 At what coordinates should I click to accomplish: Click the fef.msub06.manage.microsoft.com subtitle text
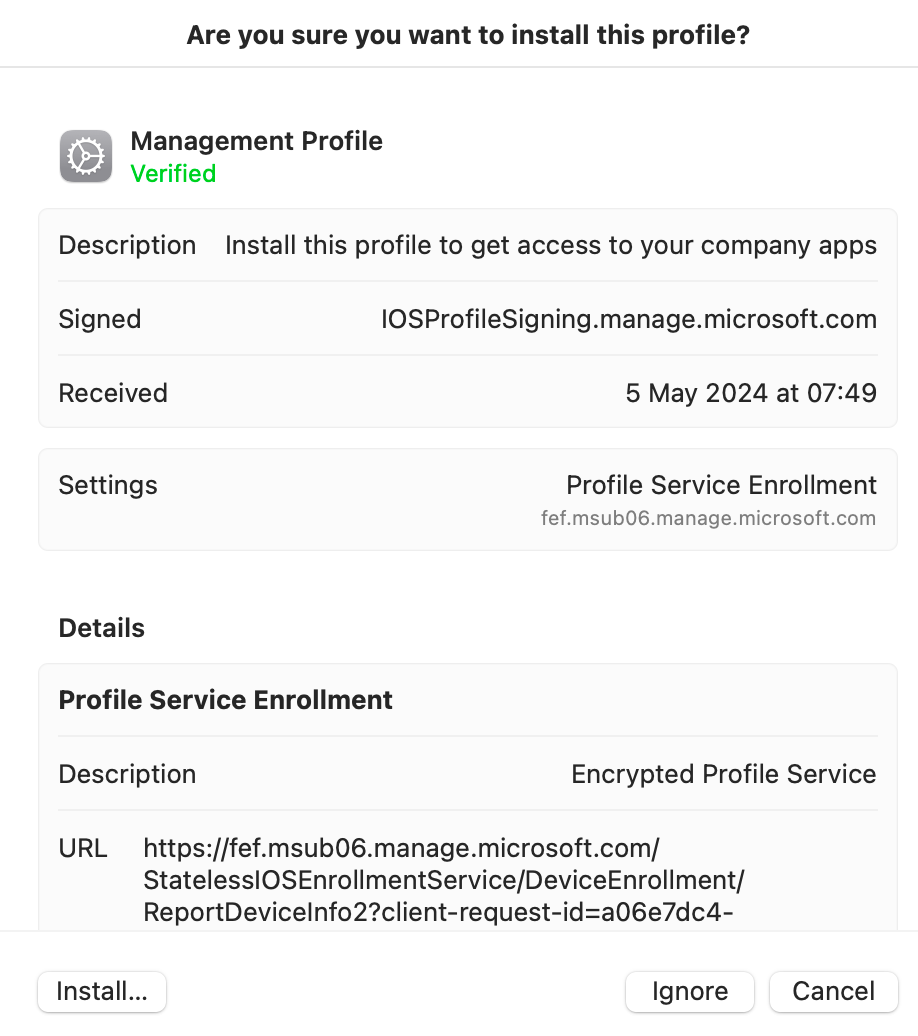(x=708, y=518)
